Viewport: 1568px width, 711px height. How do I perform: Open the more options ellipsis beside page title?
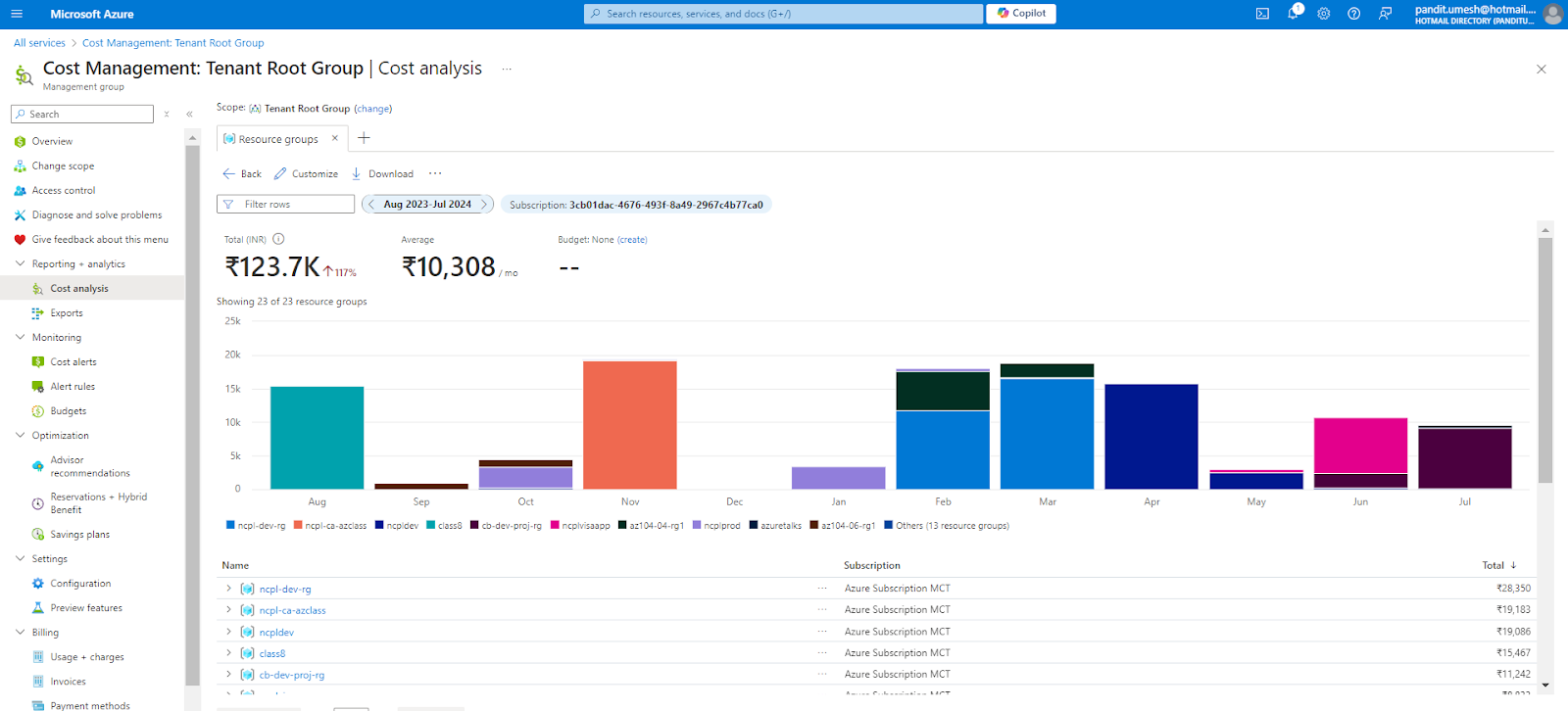click(507, 69)
